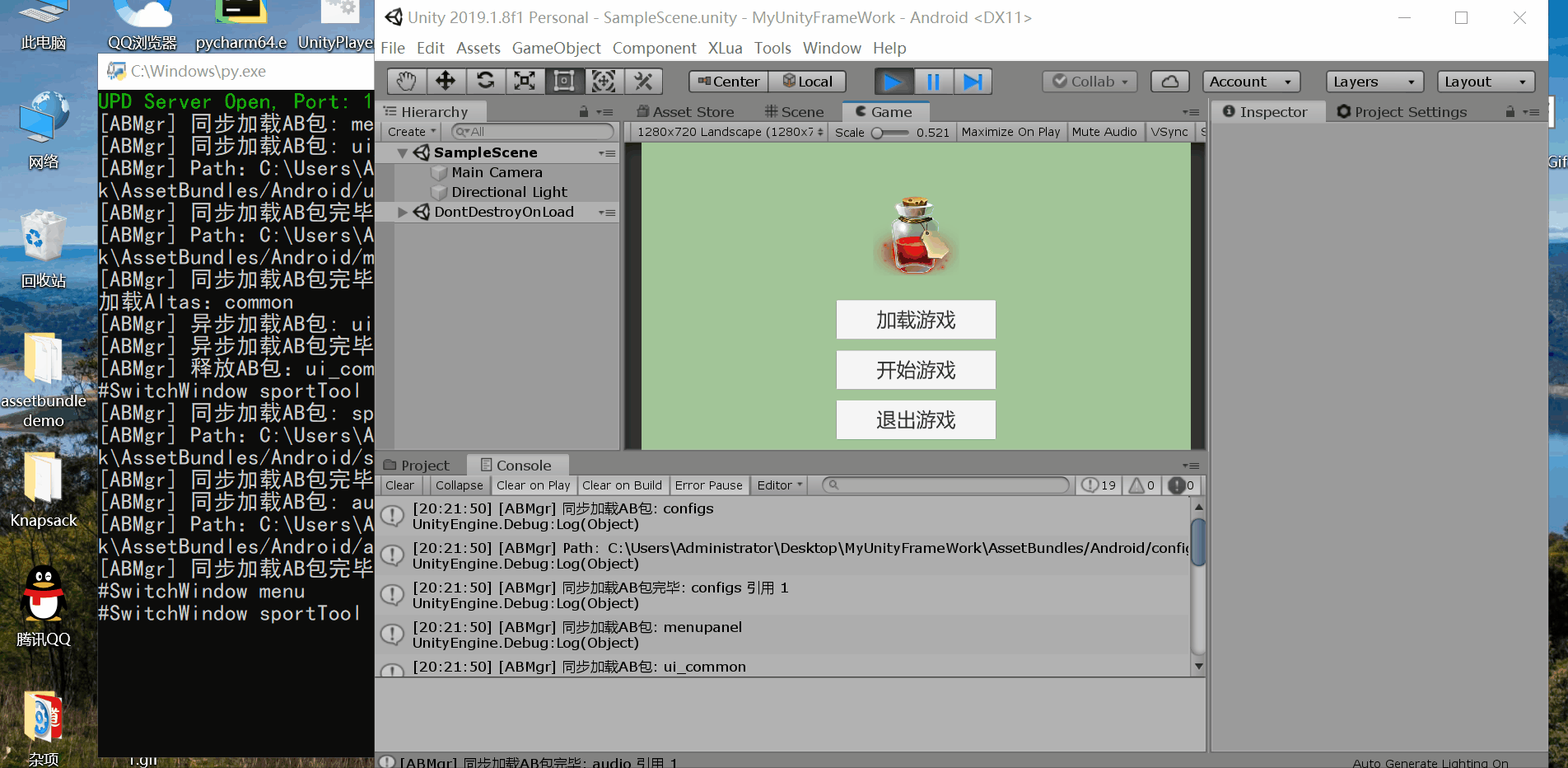
Task: Select the Hand tool in Unity toolbar
Action: click(x=407, y=81)
